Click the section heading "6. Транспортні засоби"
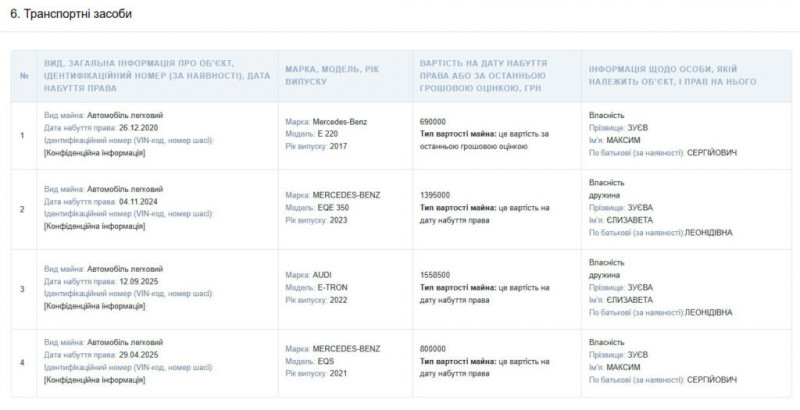 tap(70, 14)
